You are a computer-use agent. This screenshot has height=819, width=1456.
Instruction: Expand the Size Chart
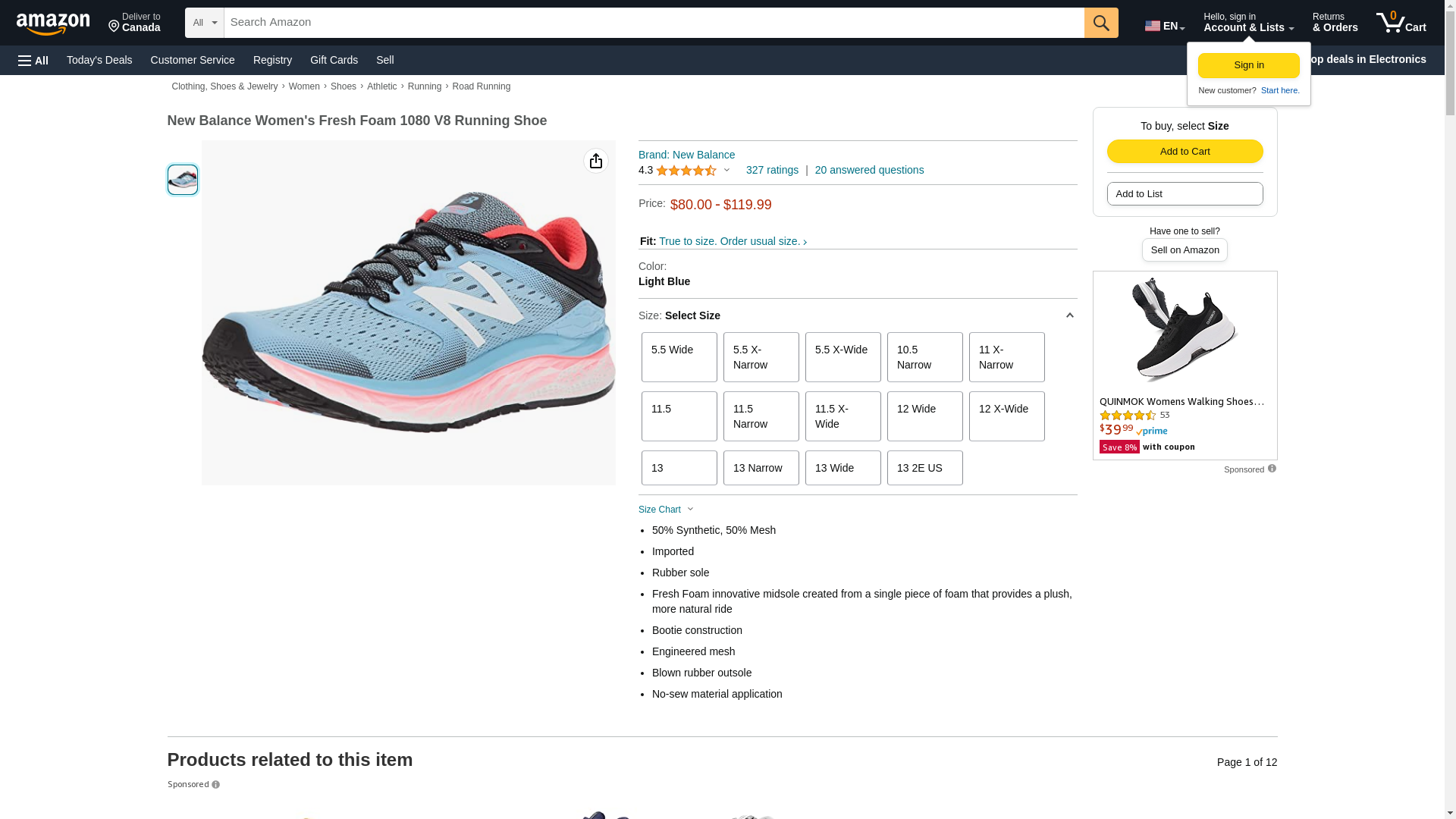point(666,510)
